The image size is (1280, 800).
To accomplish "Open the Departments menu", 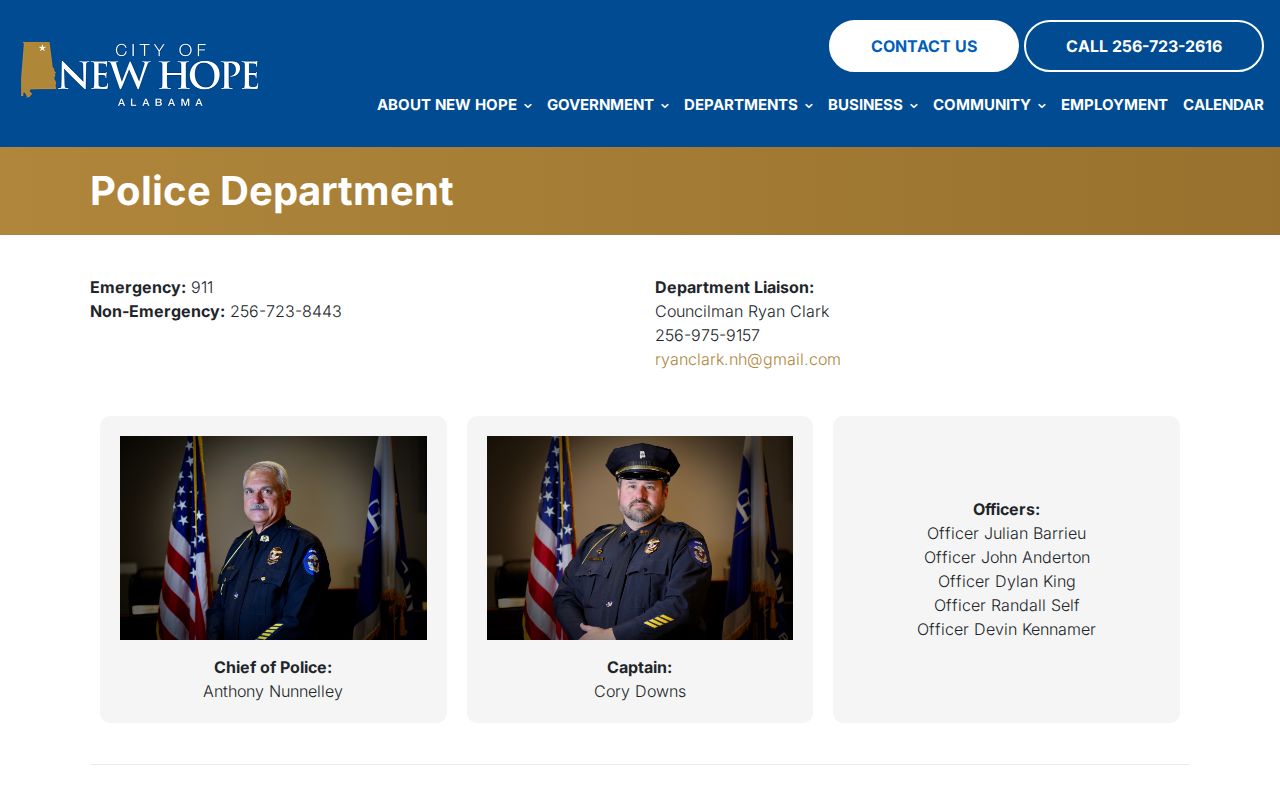I will 748,105.
